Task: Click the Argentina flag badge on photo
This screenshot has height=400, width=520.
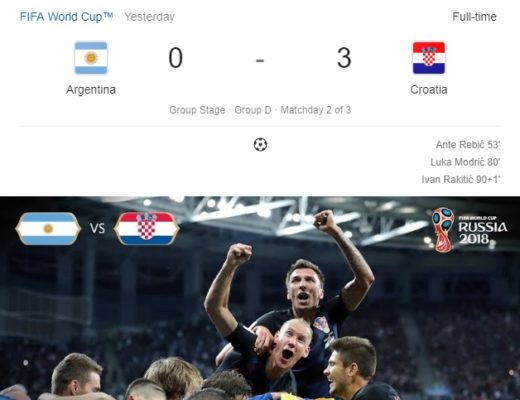Action: 48,229
